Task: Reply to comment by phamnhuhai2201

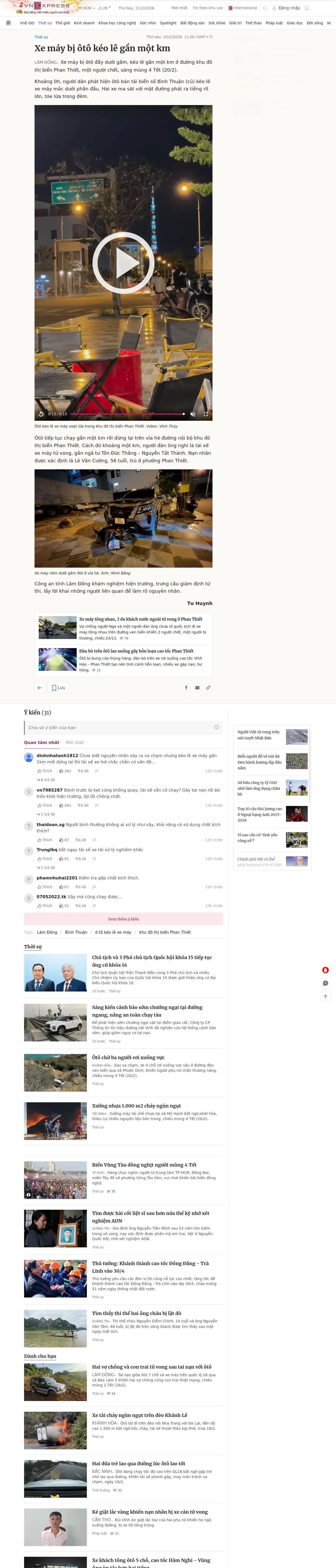Action: click(81, 887)
